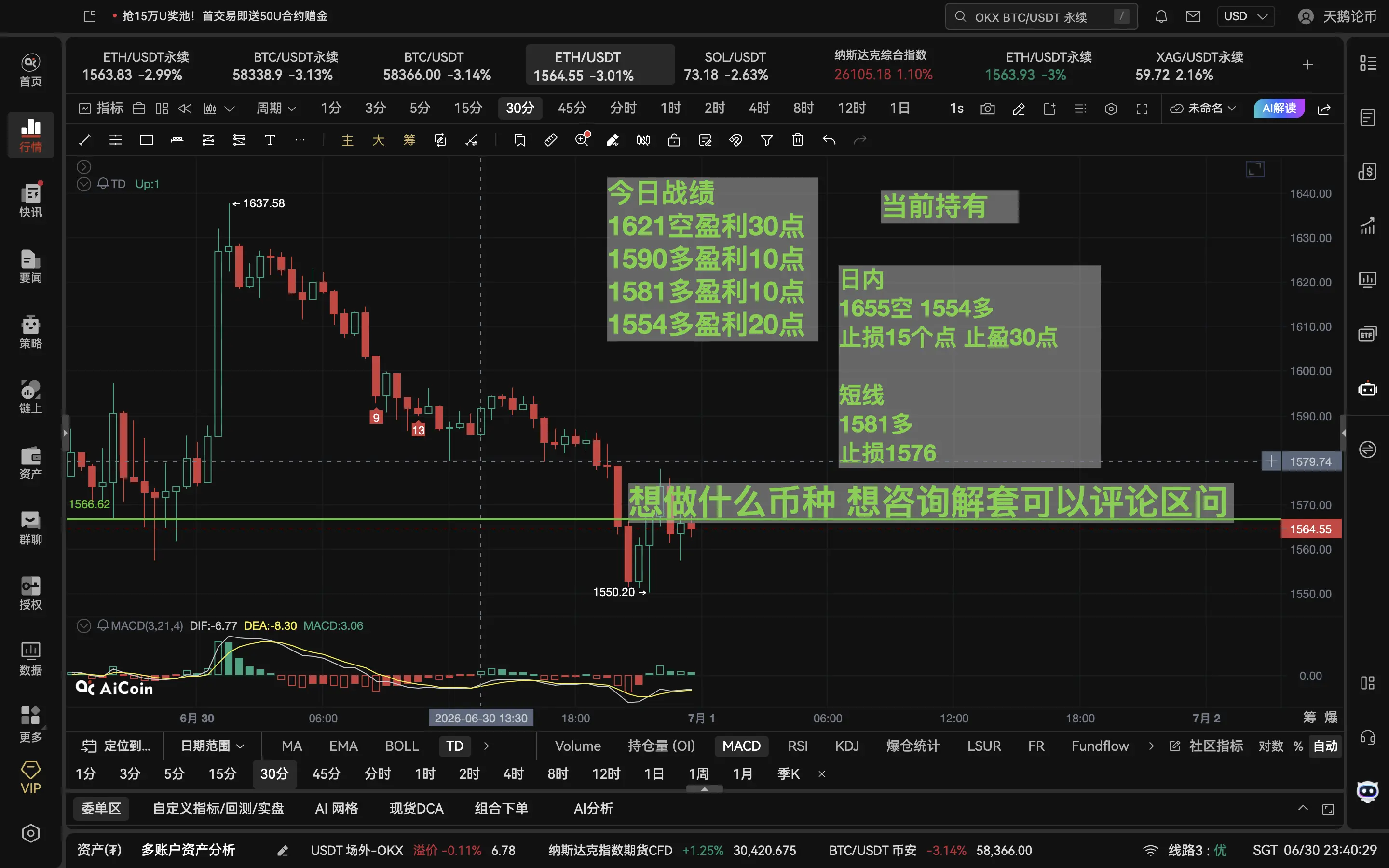Take chart screenshot with camera icon
The width and height of the screenshot is (1389, 868).
point(987,108)
